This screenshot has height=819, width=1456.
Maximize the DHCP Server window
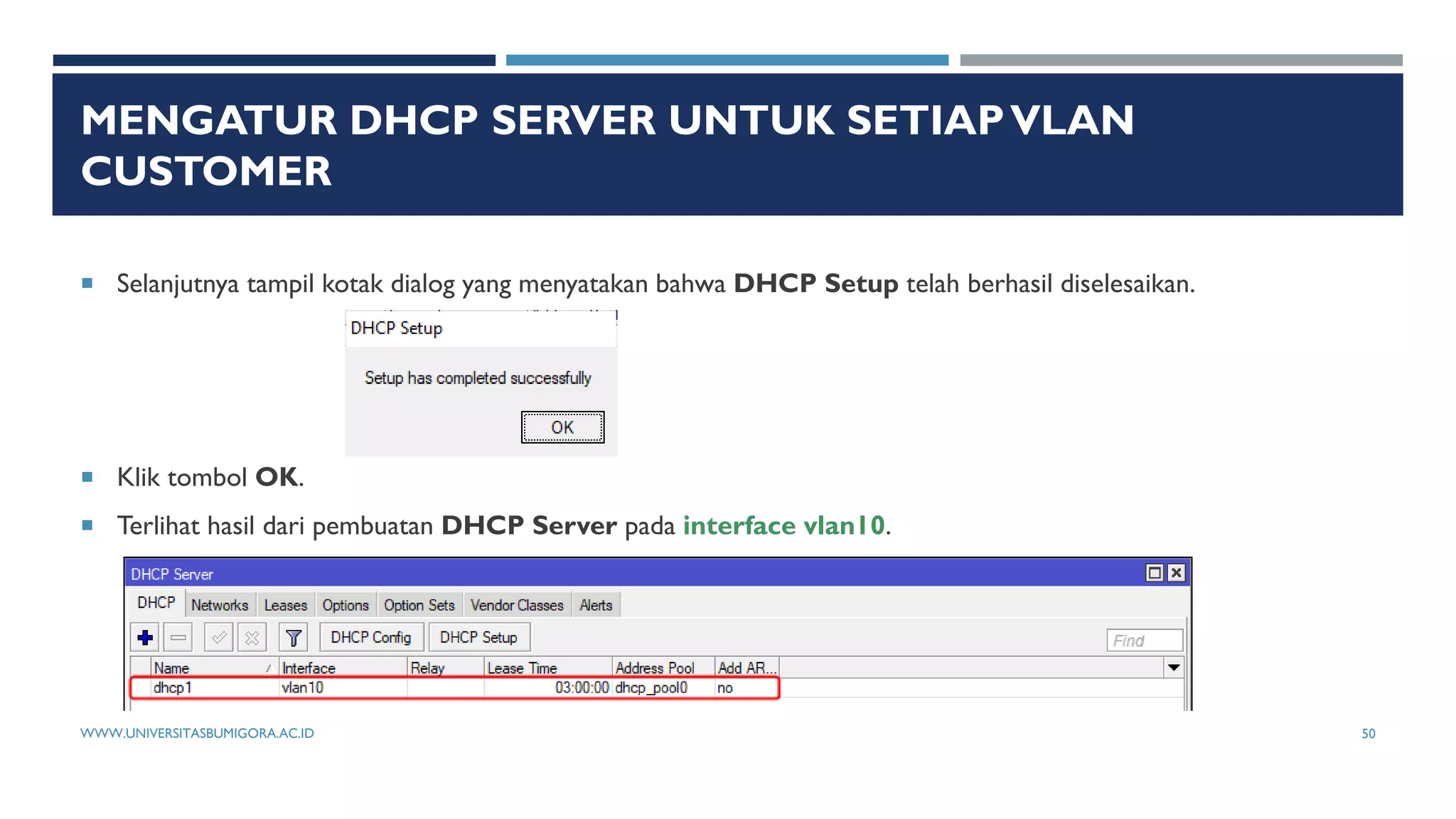pos(1155,573)
